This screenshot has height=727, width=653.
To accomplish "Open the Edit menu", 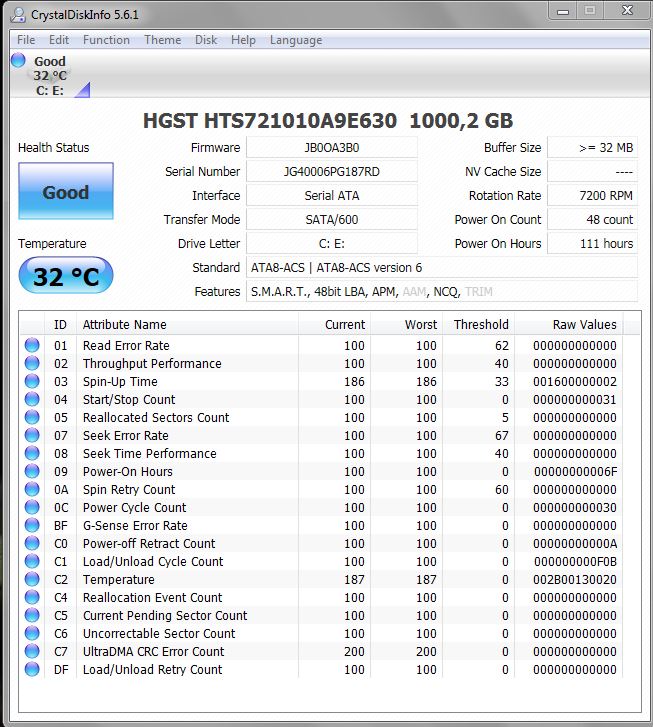I will [x=59, y=40].
